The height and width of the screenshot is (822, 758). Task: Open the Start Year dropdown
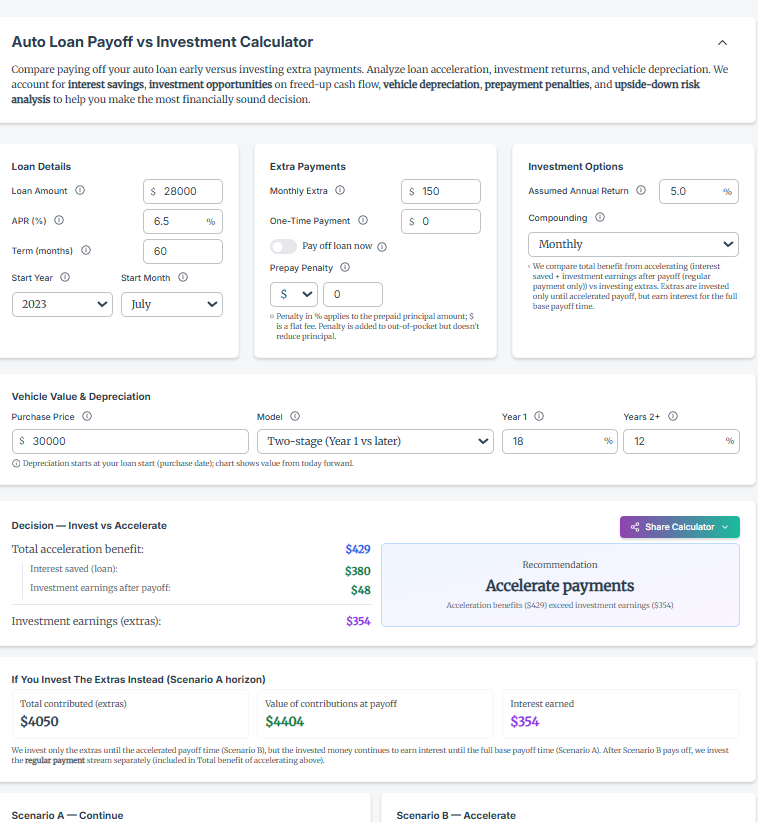coord(62,304)
